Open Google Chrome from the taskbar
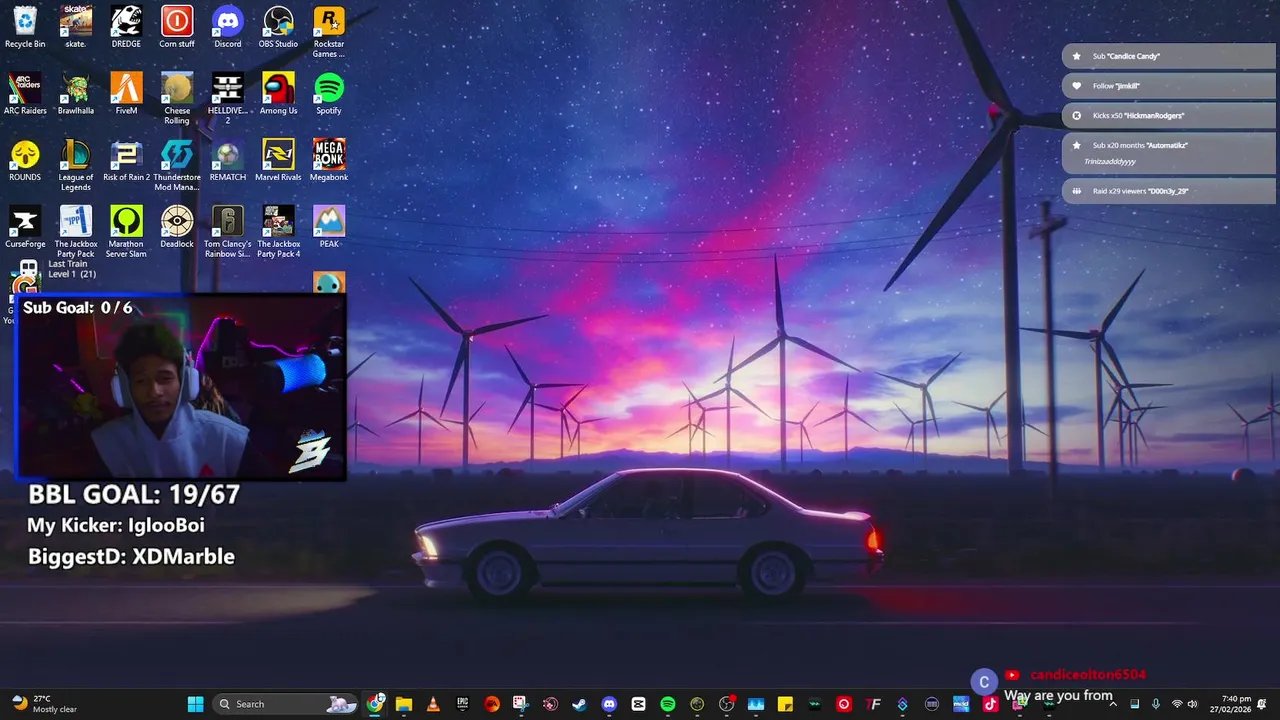1280x720 pixels. 375,704
